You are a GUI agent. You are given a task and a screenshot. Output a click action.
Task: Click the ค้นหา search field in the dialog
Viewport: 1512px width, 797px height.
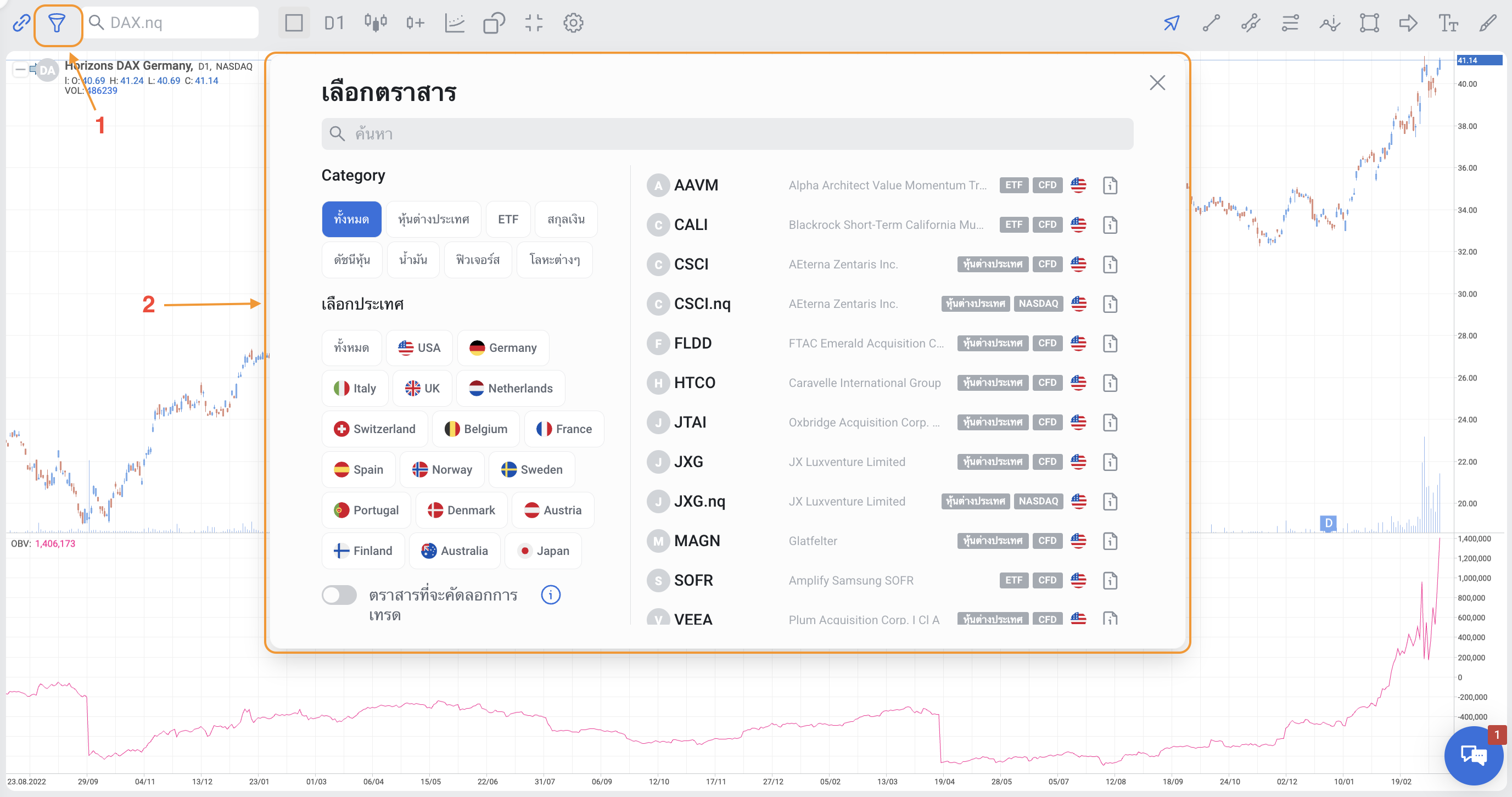point(727,134)
